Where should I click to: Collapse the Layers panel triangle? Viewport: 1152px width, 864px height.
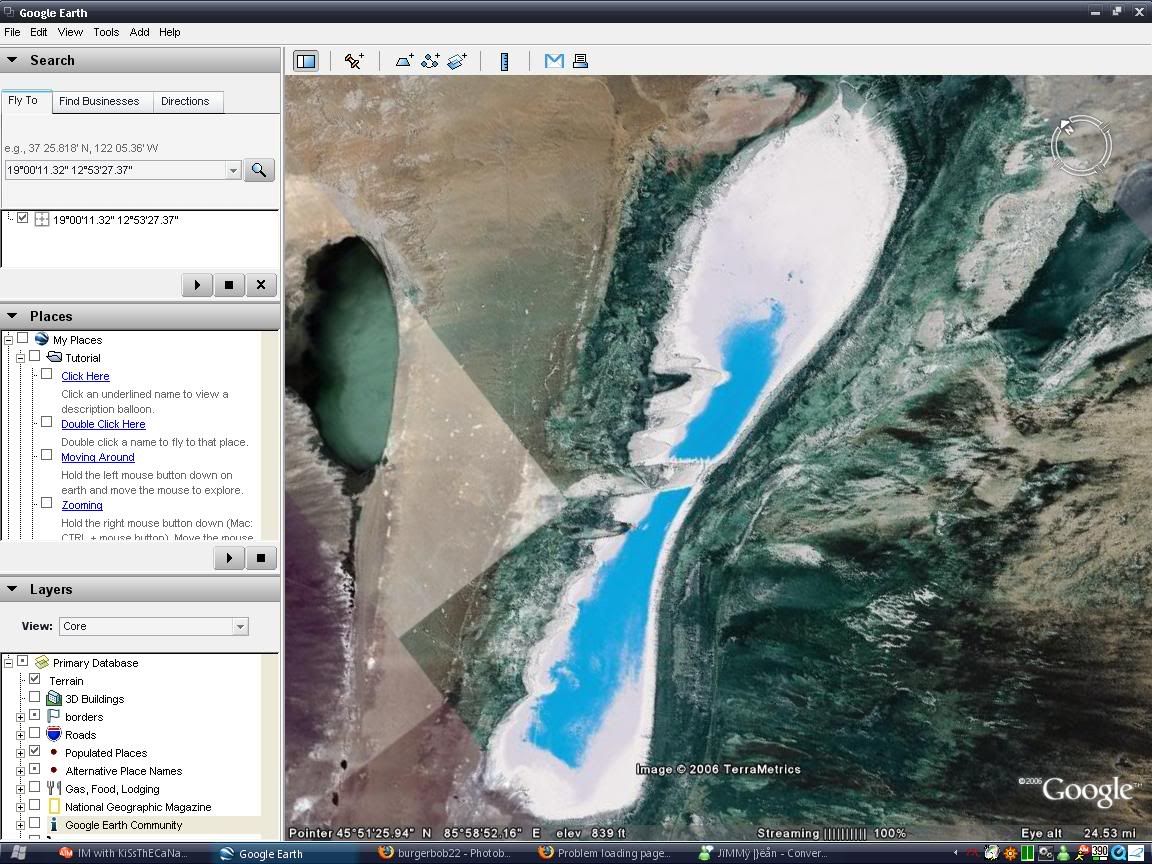pyautogui.click(x=12, y=589)
